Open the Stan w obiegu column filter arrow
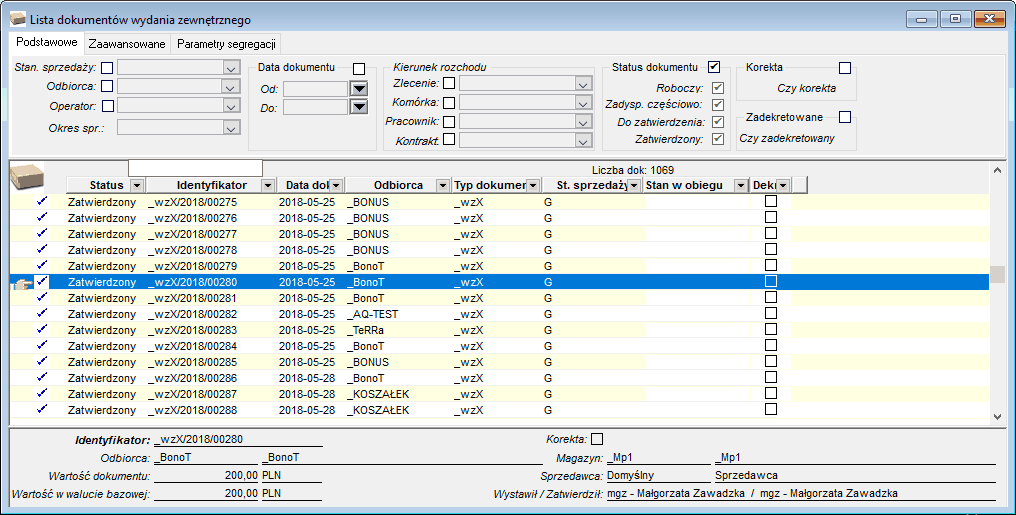 click(741, 186)
